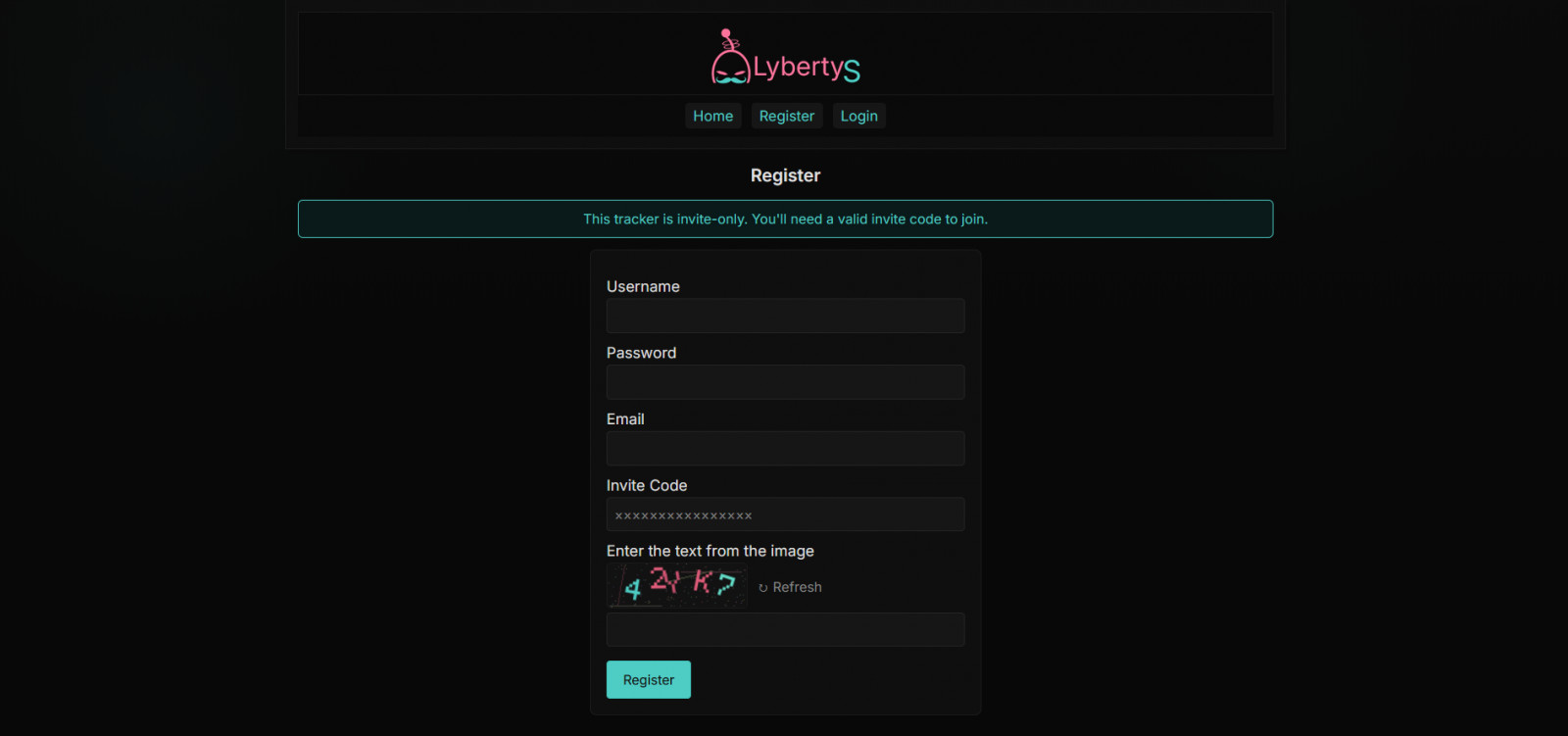
Task: Focus the captcha text entry field
Action: [x=785, y=629]
